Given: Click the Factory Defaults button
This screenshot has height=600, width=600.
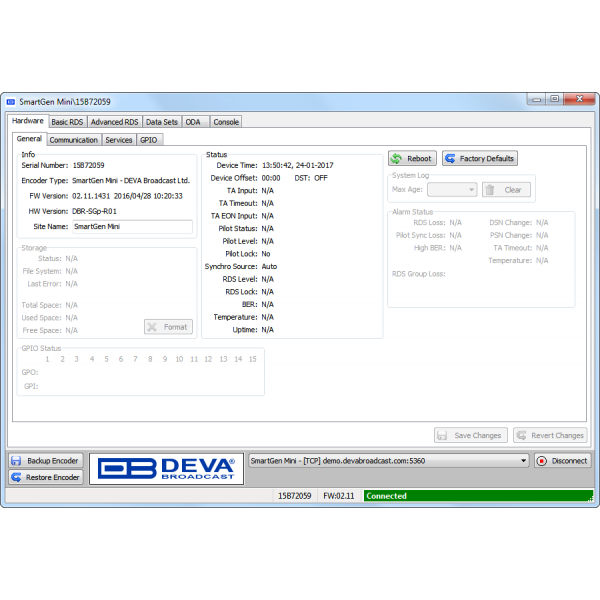Looking at the screenshot, I should (x=480, y=158).
